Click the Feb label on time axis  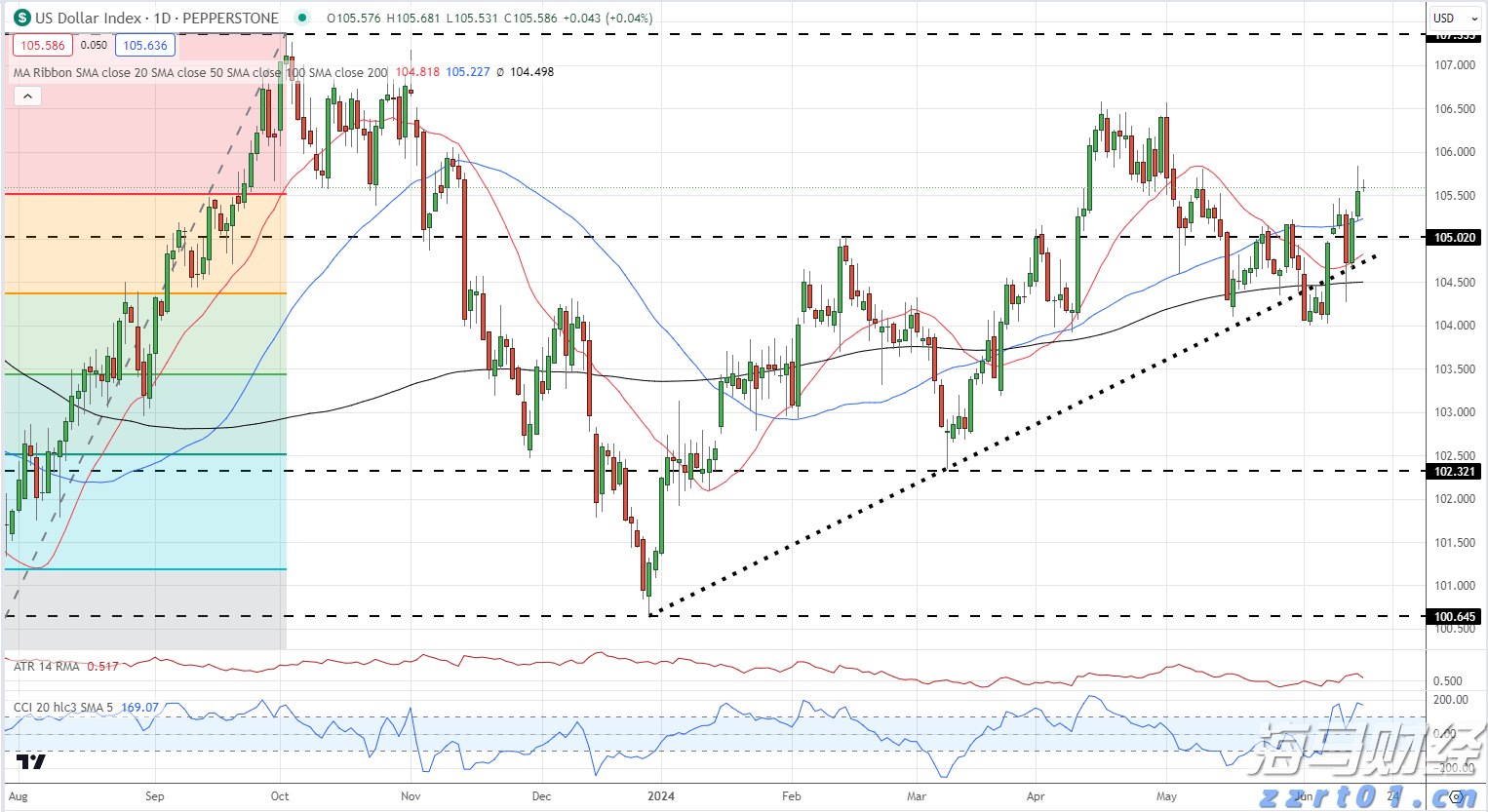792,796
